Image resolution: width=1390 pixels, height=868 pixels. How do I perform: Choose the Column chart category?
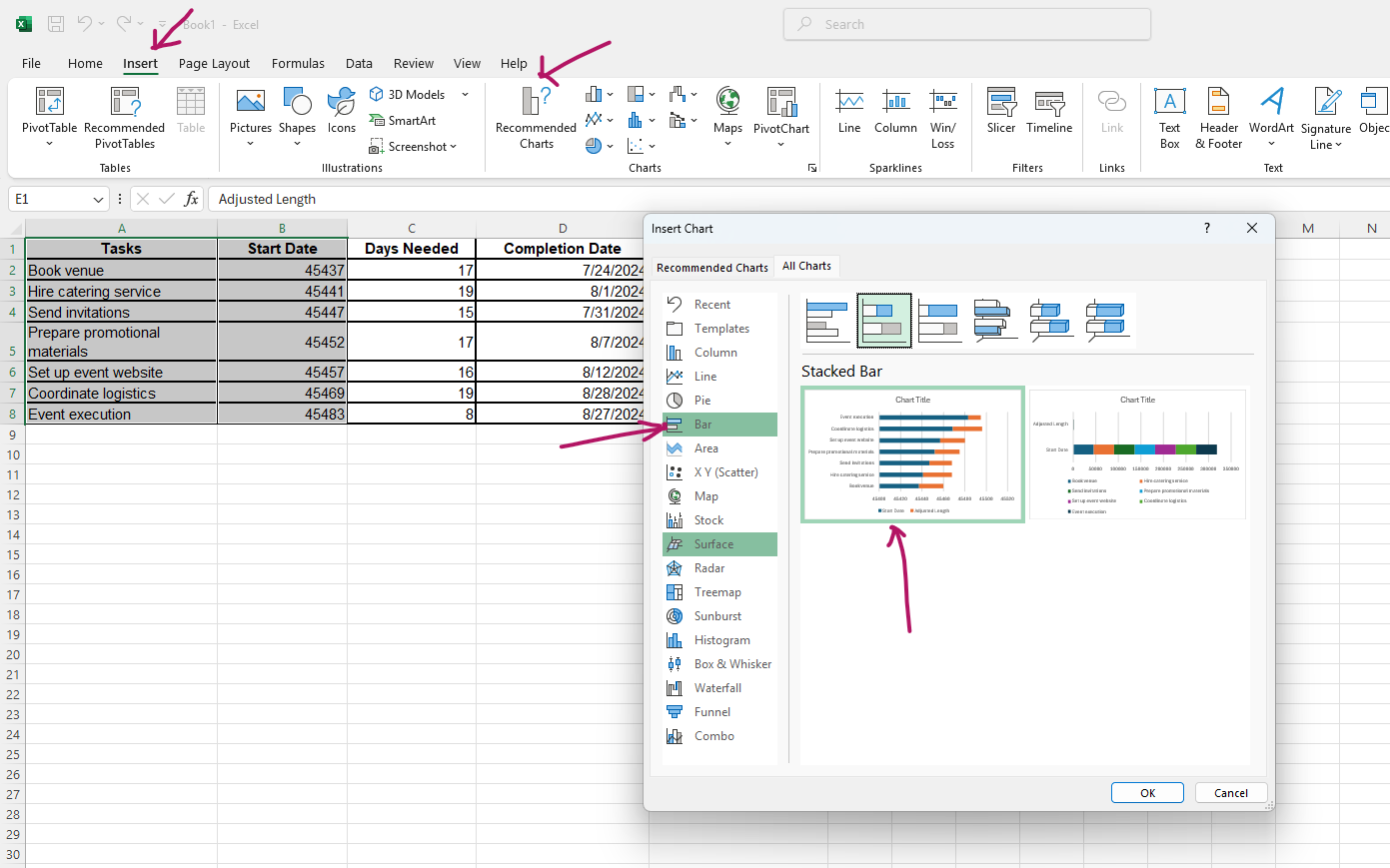(719, 353)
